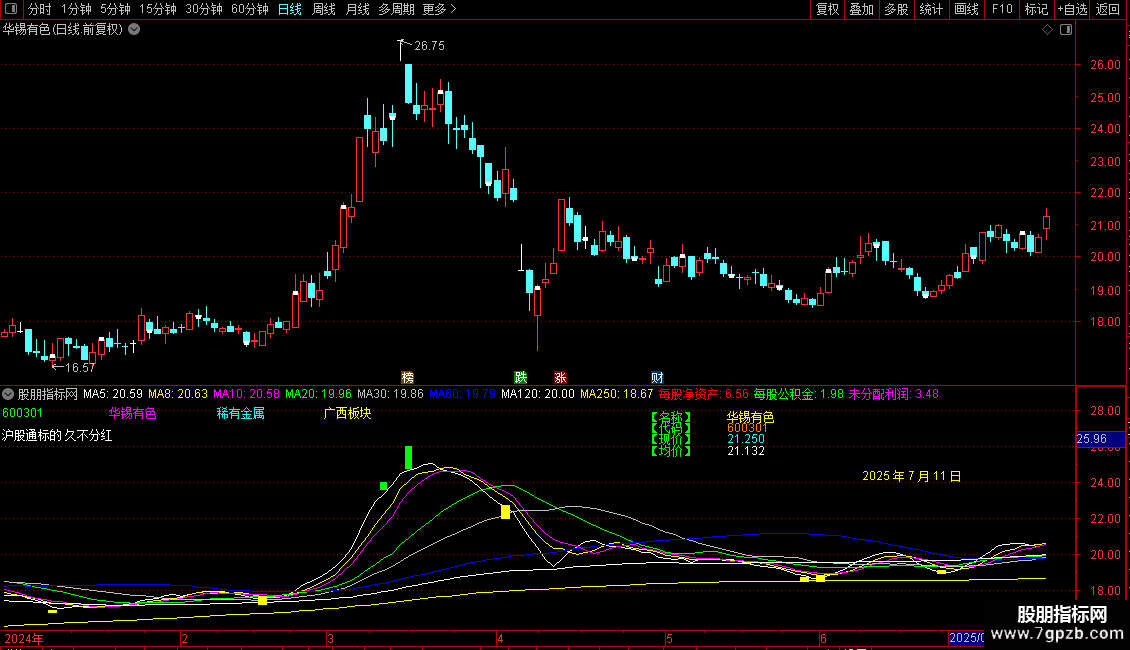Viewport: 1130px width, 650px height.
Task: Expand the 华锡有色 chart title dropdown
Action: (x=134, y=30)
